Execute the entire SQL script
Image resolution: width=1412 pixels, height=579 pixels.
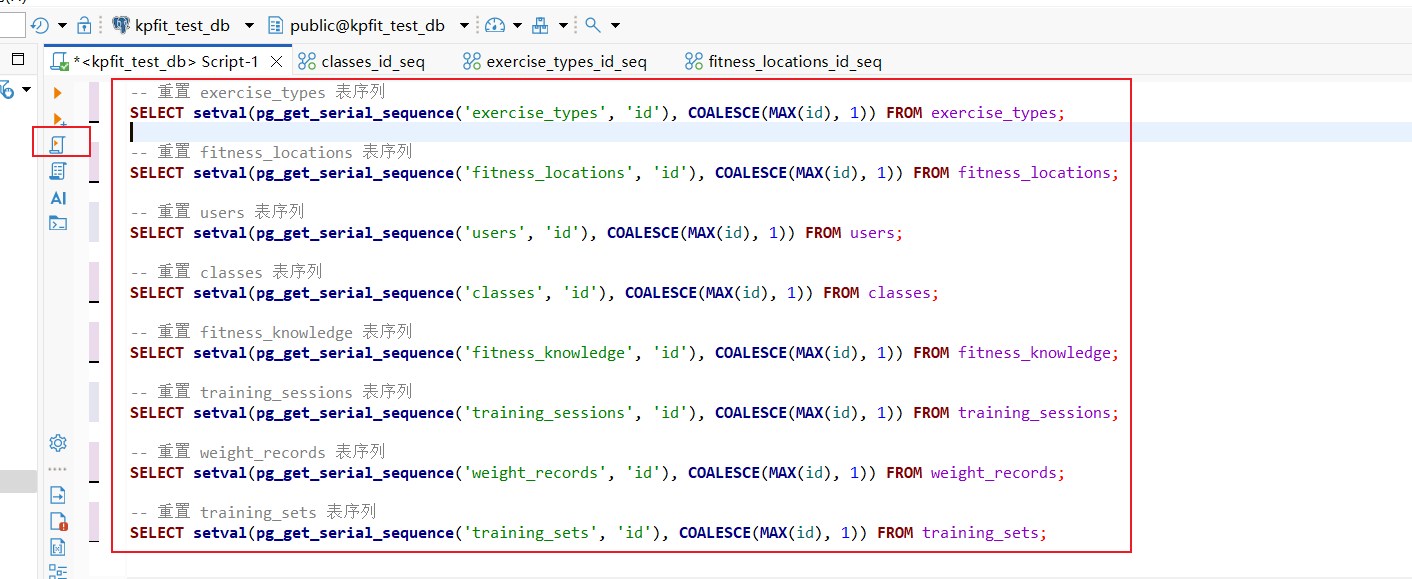click(x=58, y=145)
